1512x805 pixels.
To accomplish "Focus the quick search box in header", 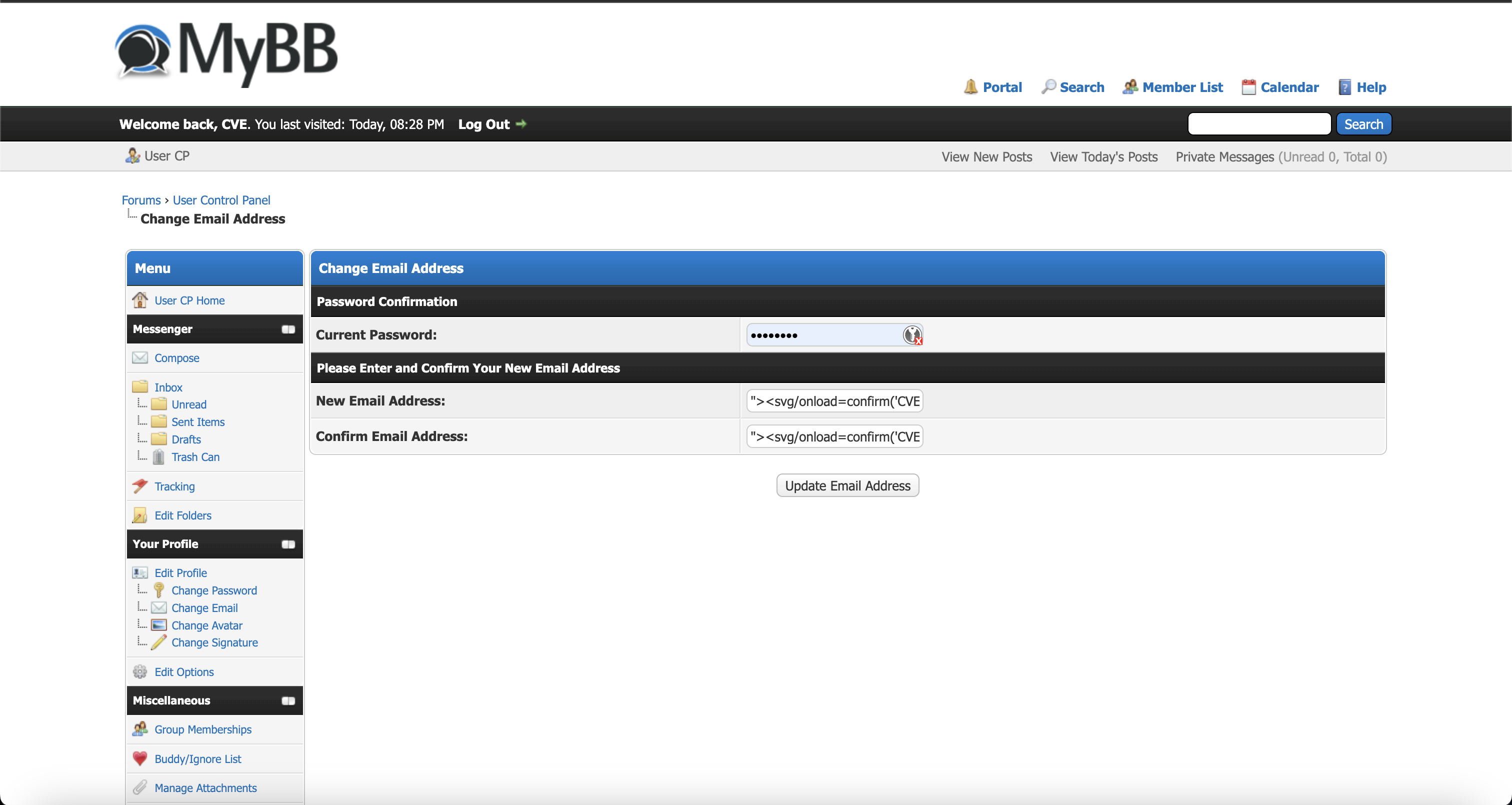I will click(x=1259, y=124).
